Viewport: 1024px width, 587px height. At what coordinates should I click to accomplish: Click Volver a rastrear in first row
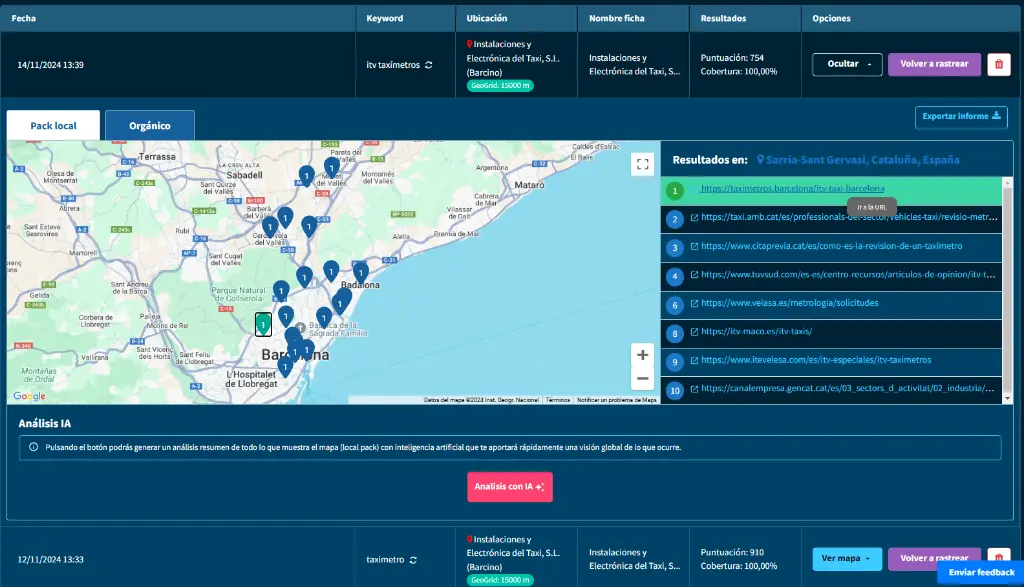[x=934, y=64]
